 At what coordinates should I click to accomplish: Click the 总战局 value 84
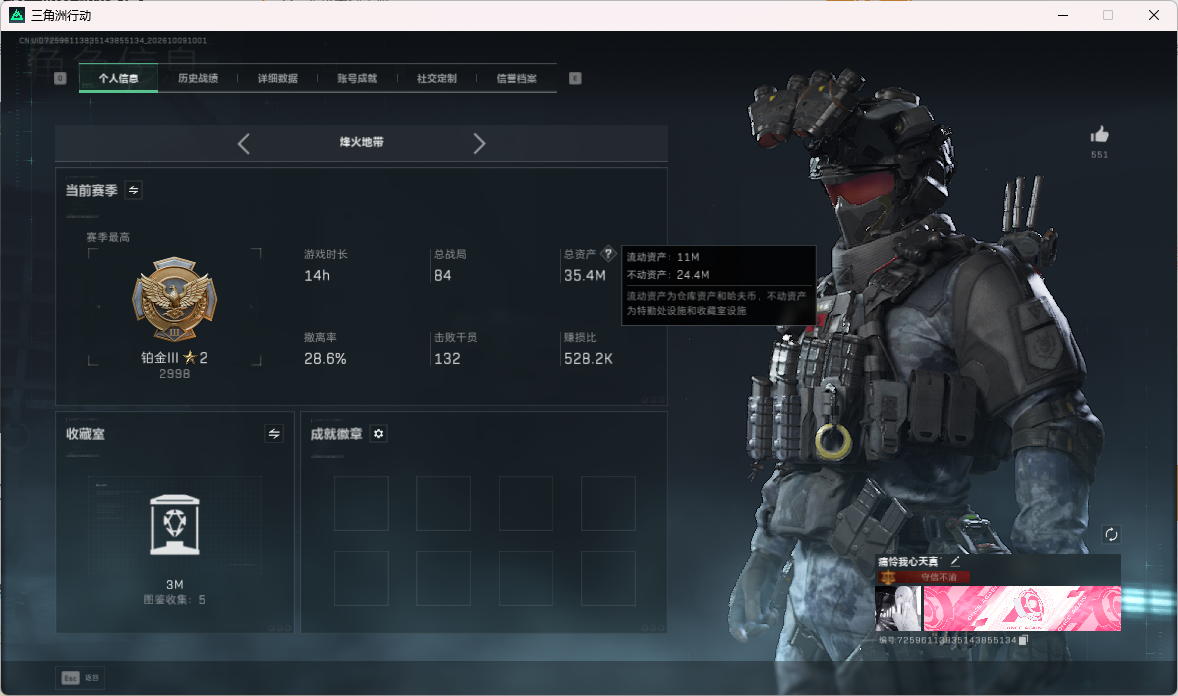point(443,276)
